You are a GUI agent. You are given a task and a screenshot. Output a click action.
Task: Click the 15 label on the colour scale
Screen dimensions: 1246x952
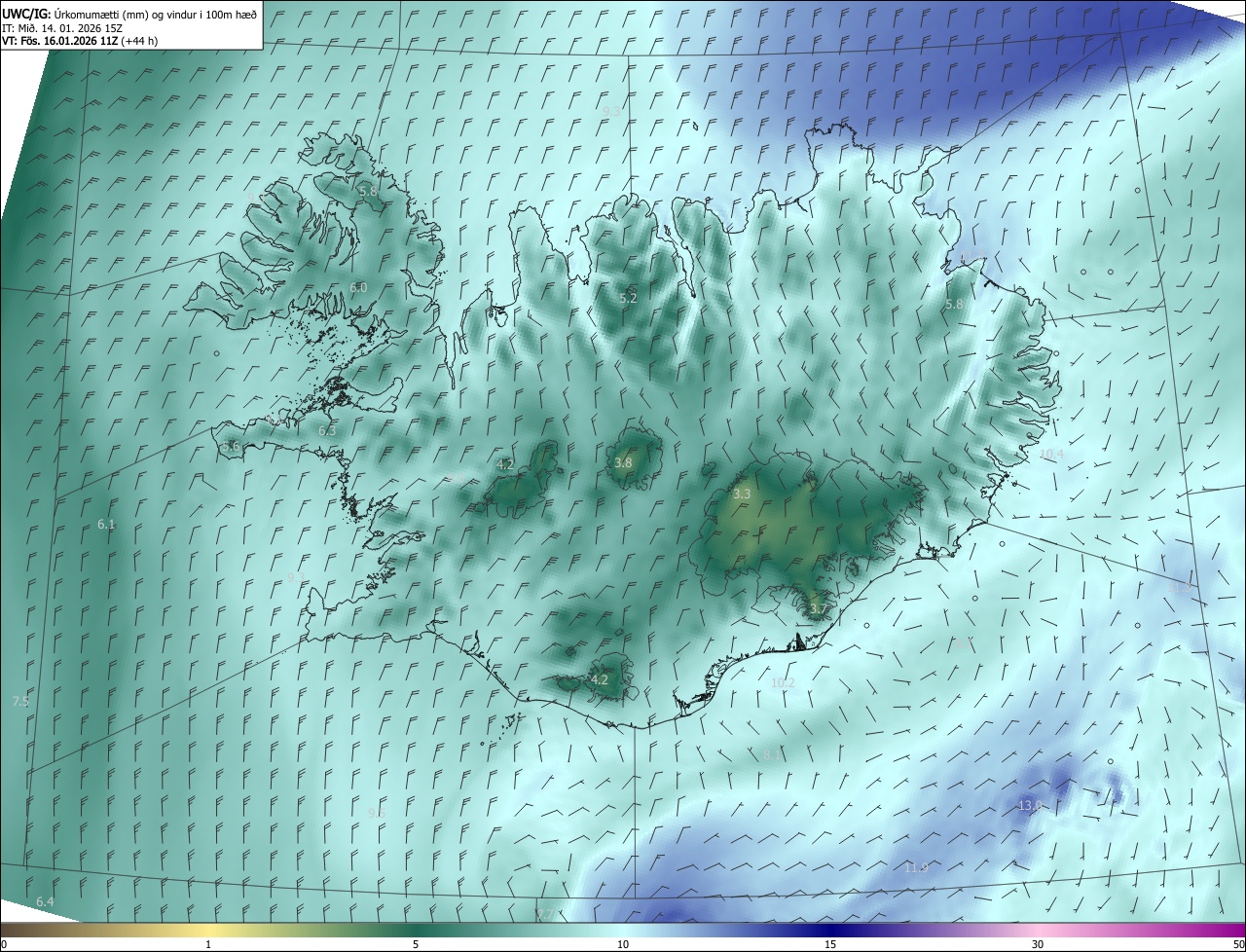pyautogui.click(x=830, y=944)
